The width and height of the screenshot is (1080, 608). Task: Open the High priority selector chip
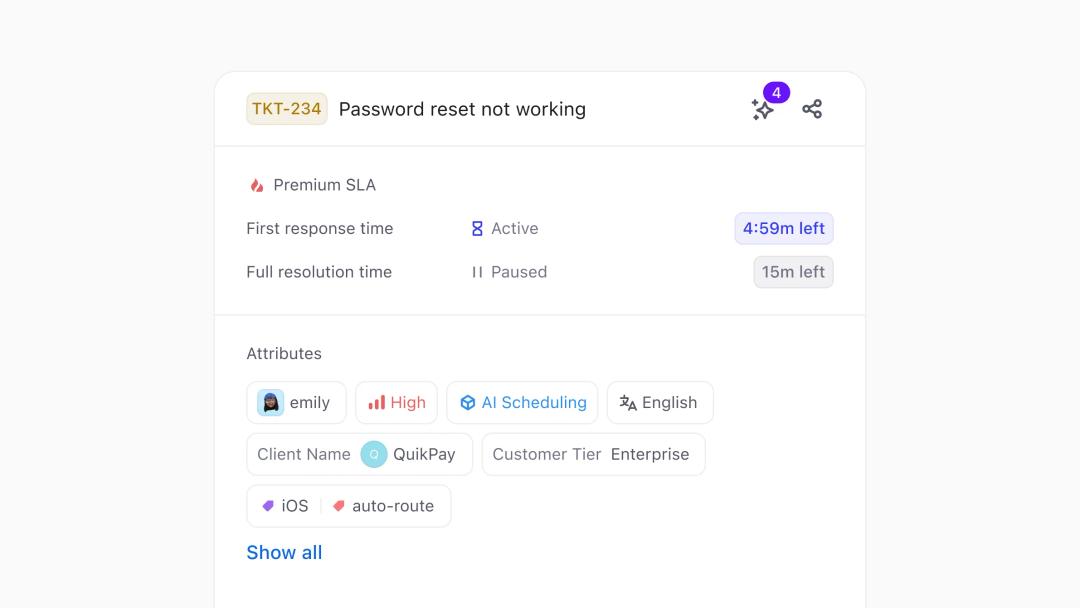coord(396,402)
